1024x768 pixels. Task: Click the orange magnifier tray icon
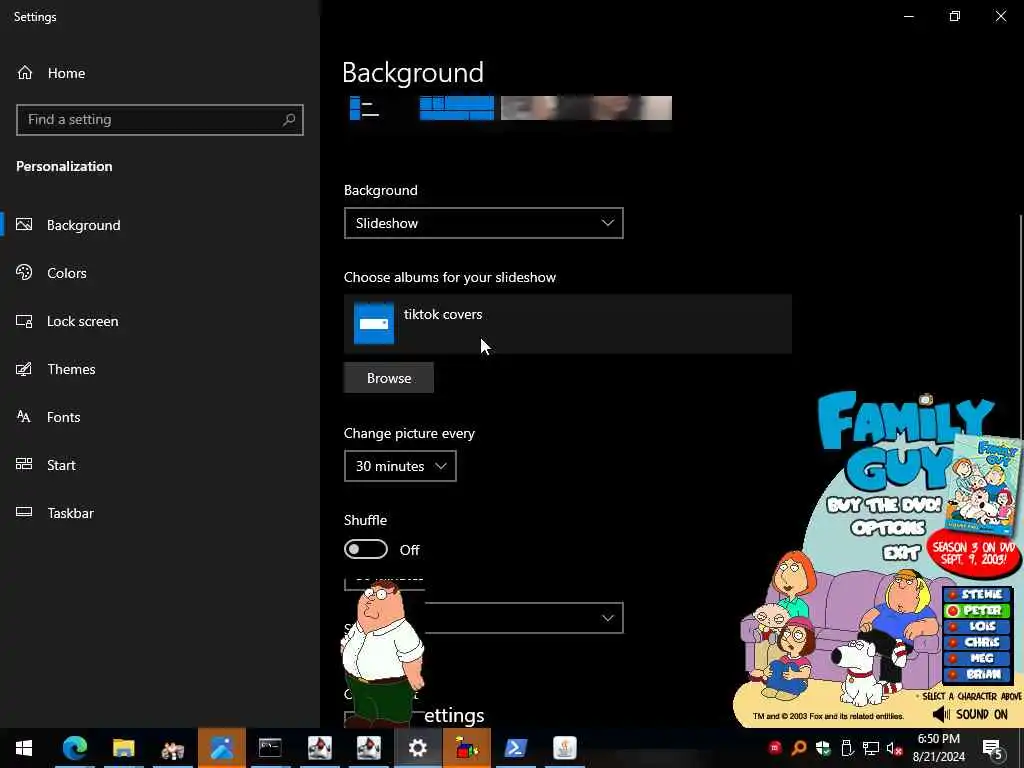click(x=799, y=748)
